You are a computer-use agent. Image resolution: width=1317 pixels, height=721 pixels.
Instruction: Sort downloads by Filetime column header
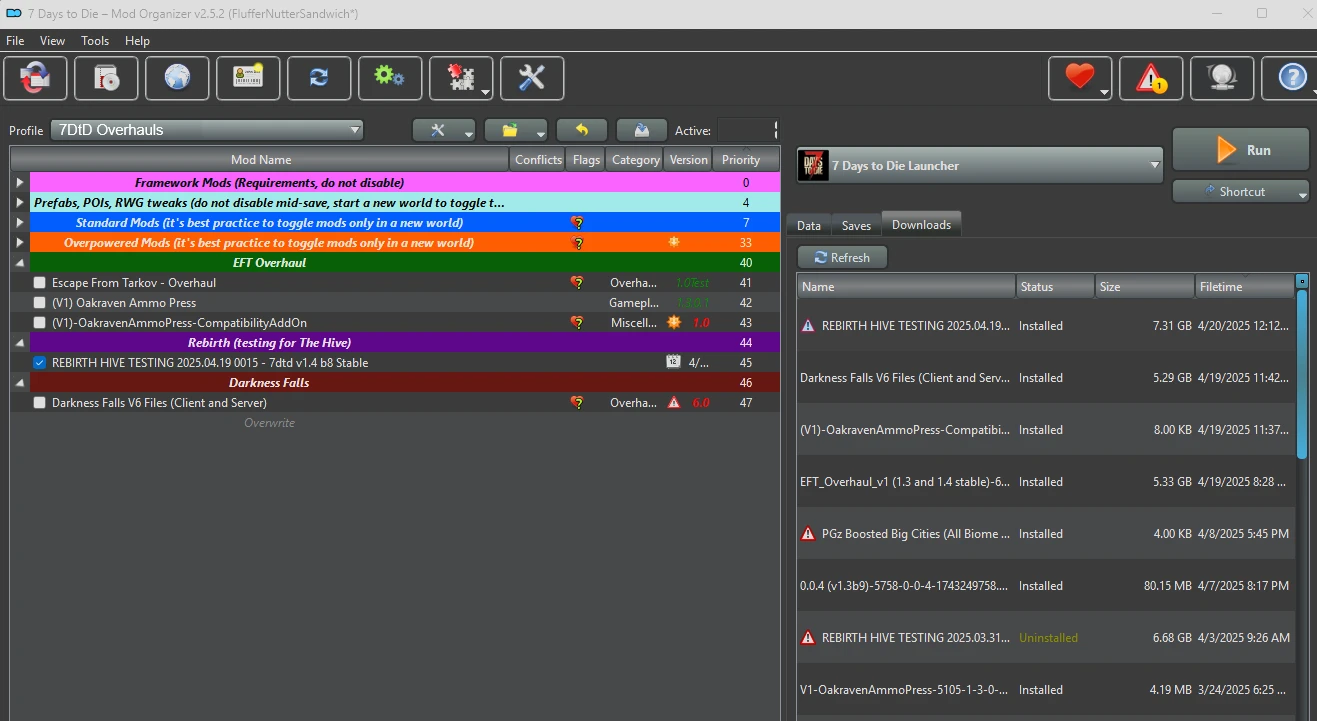click(x=1244, y=286)
